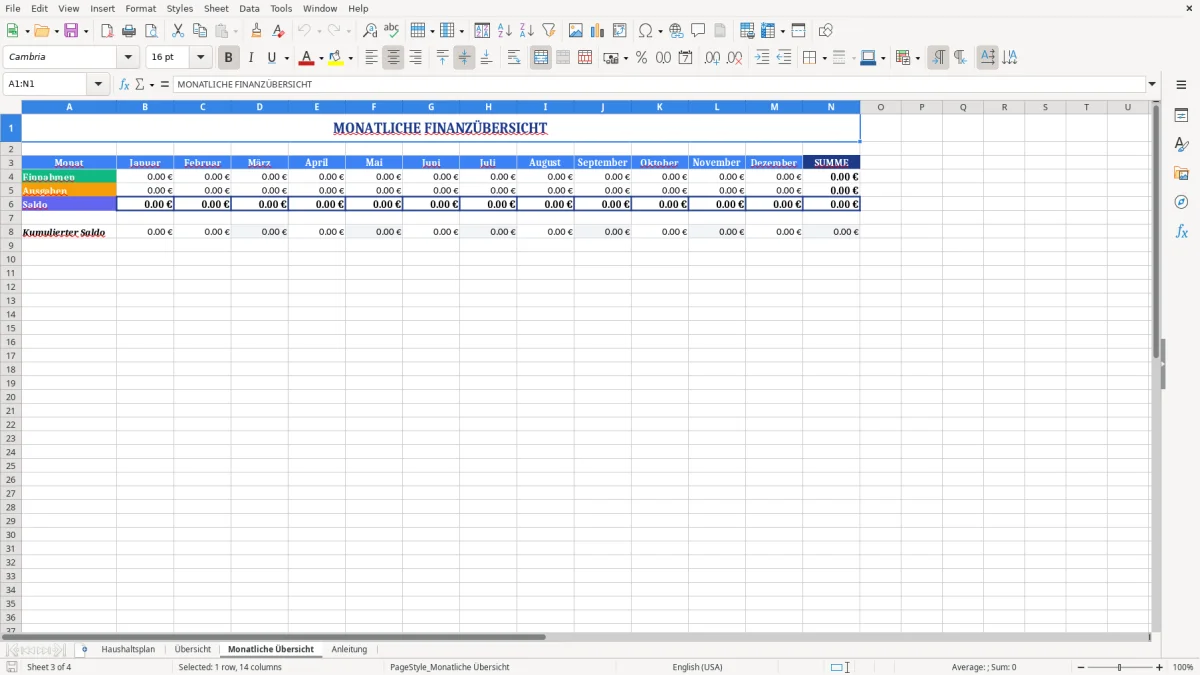Switch to the Haushaltsplan sheet tab
Image resolution: width=1200 pixels, height=675 pixels.
click(x=128, y=649)
